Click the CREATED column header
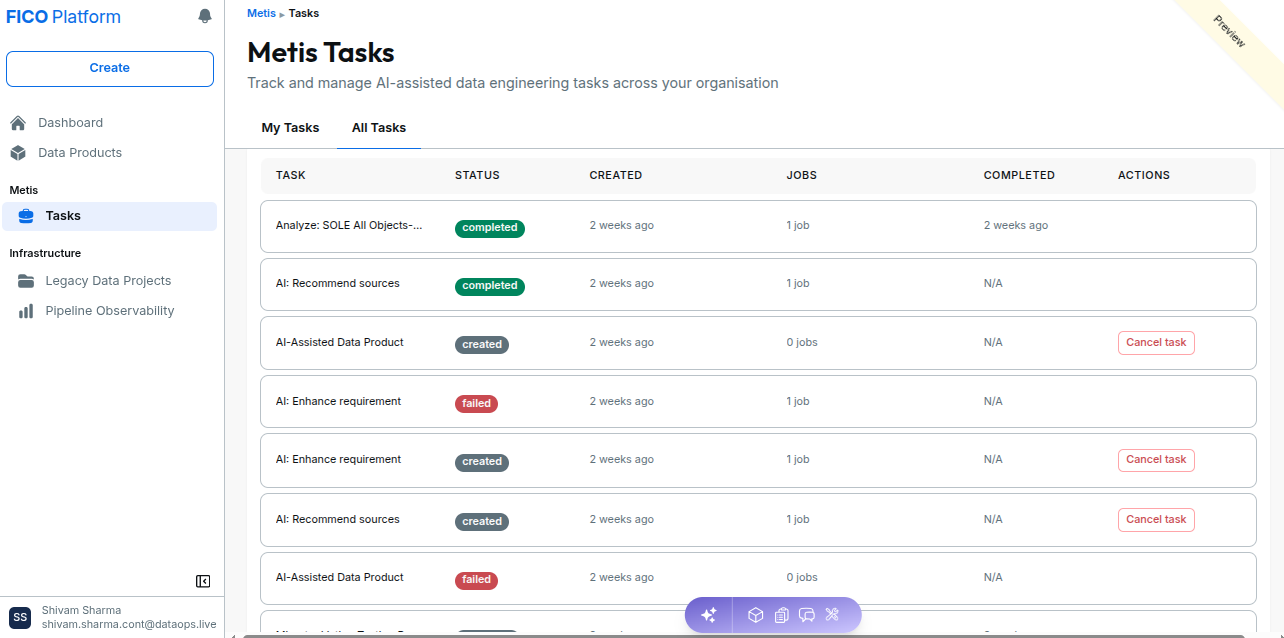1284x638 pixels. [616, 175]
